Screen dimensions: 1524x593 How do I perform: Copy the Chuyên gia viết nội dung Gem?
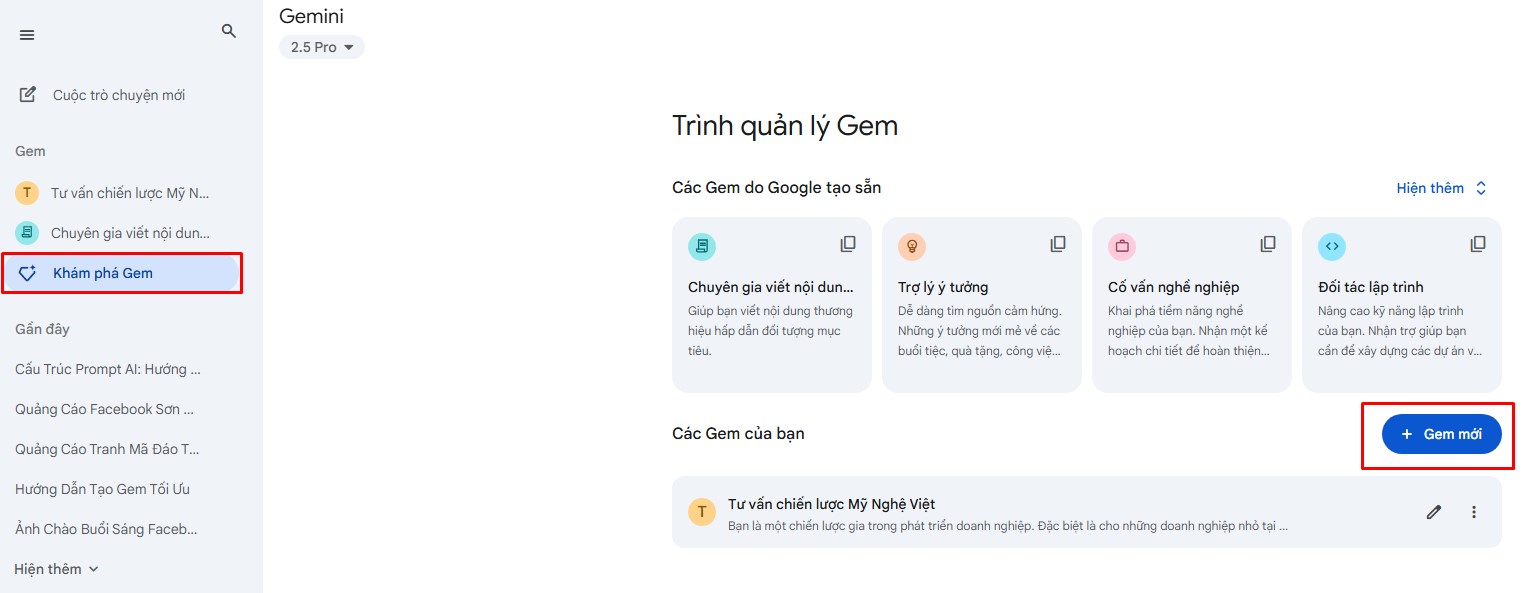(x=848, y=244)
